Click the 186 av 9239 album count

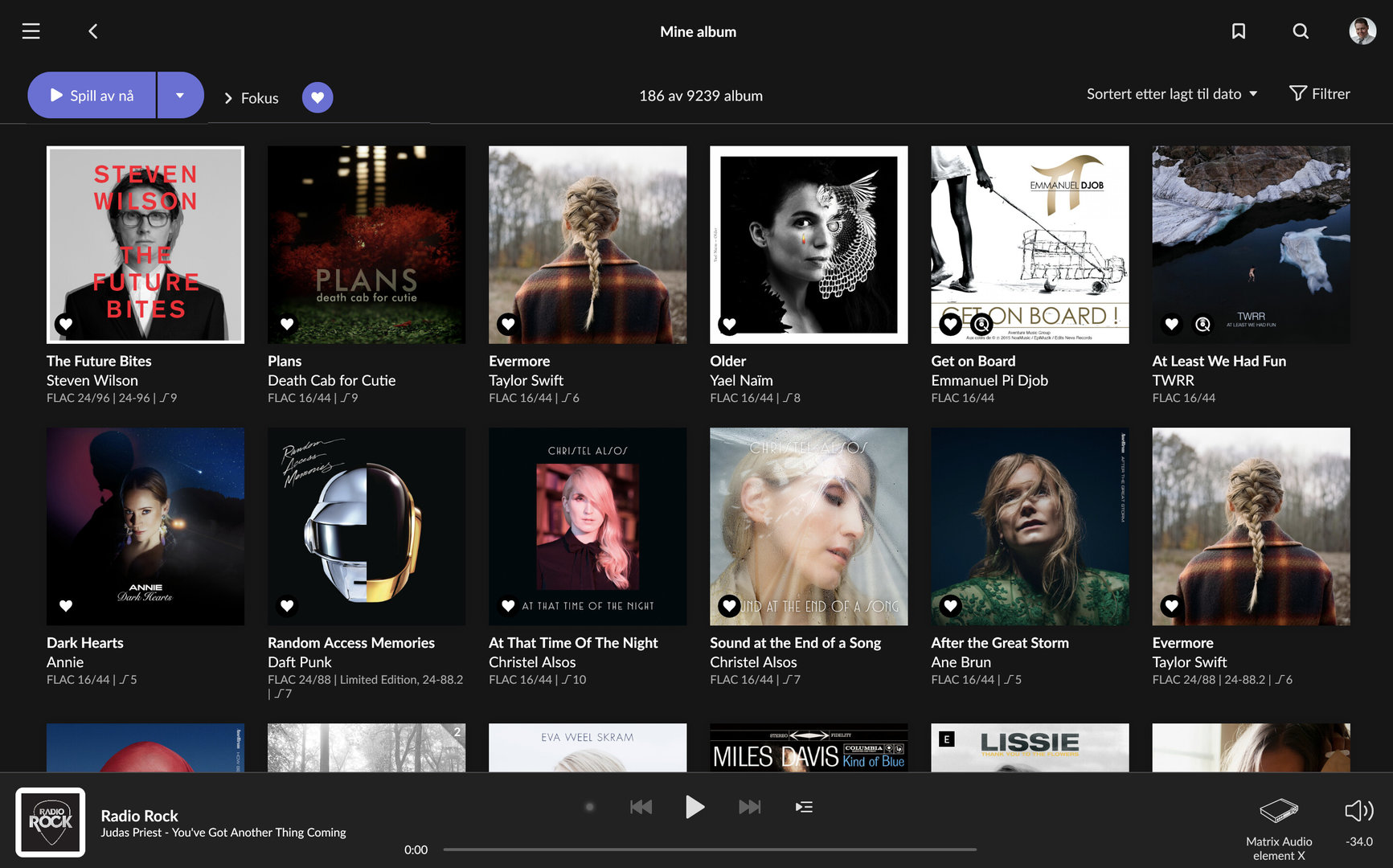point(701,96)
